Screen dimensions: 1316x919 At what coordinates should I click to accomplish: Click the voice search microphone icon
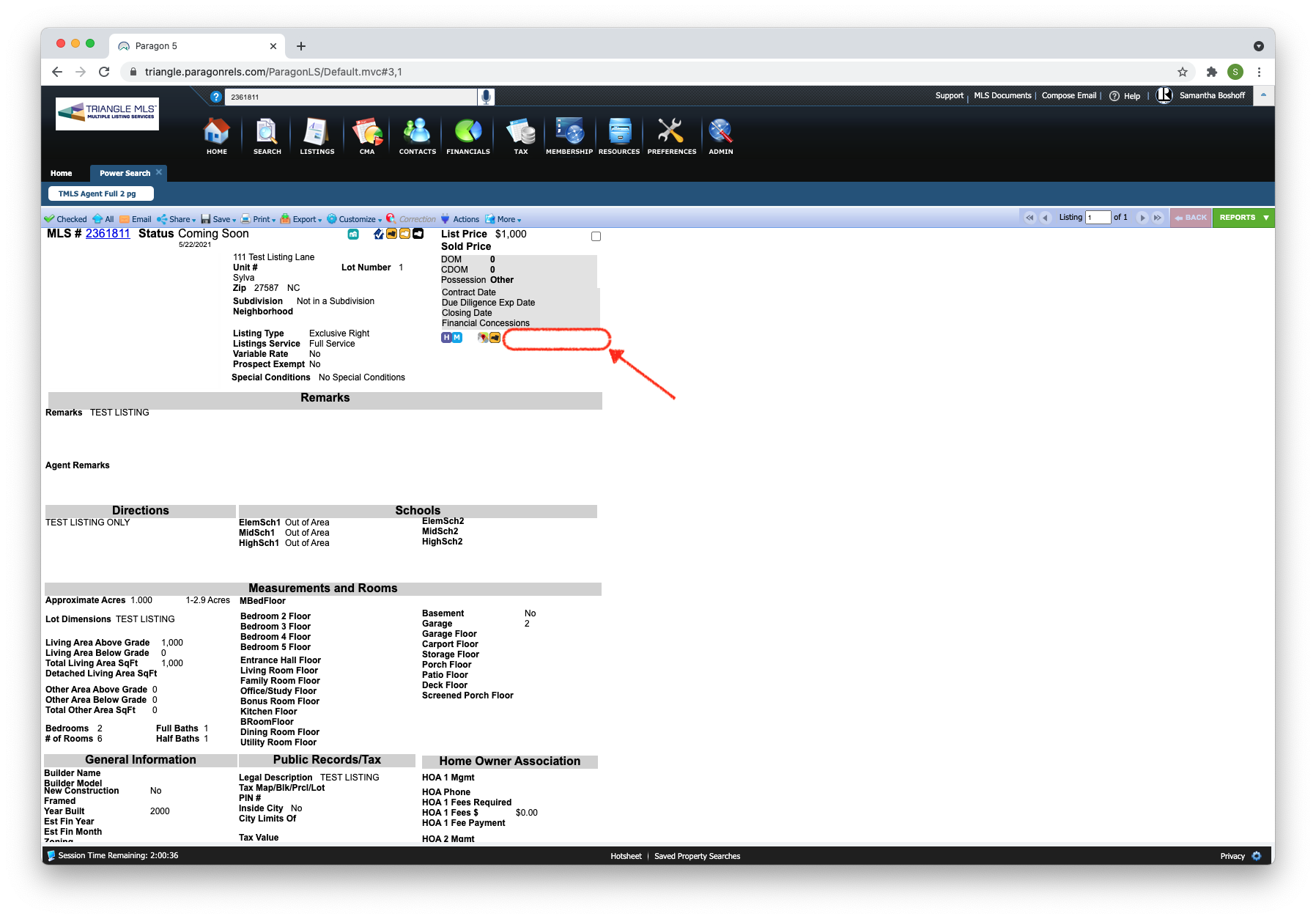point(486,97)
